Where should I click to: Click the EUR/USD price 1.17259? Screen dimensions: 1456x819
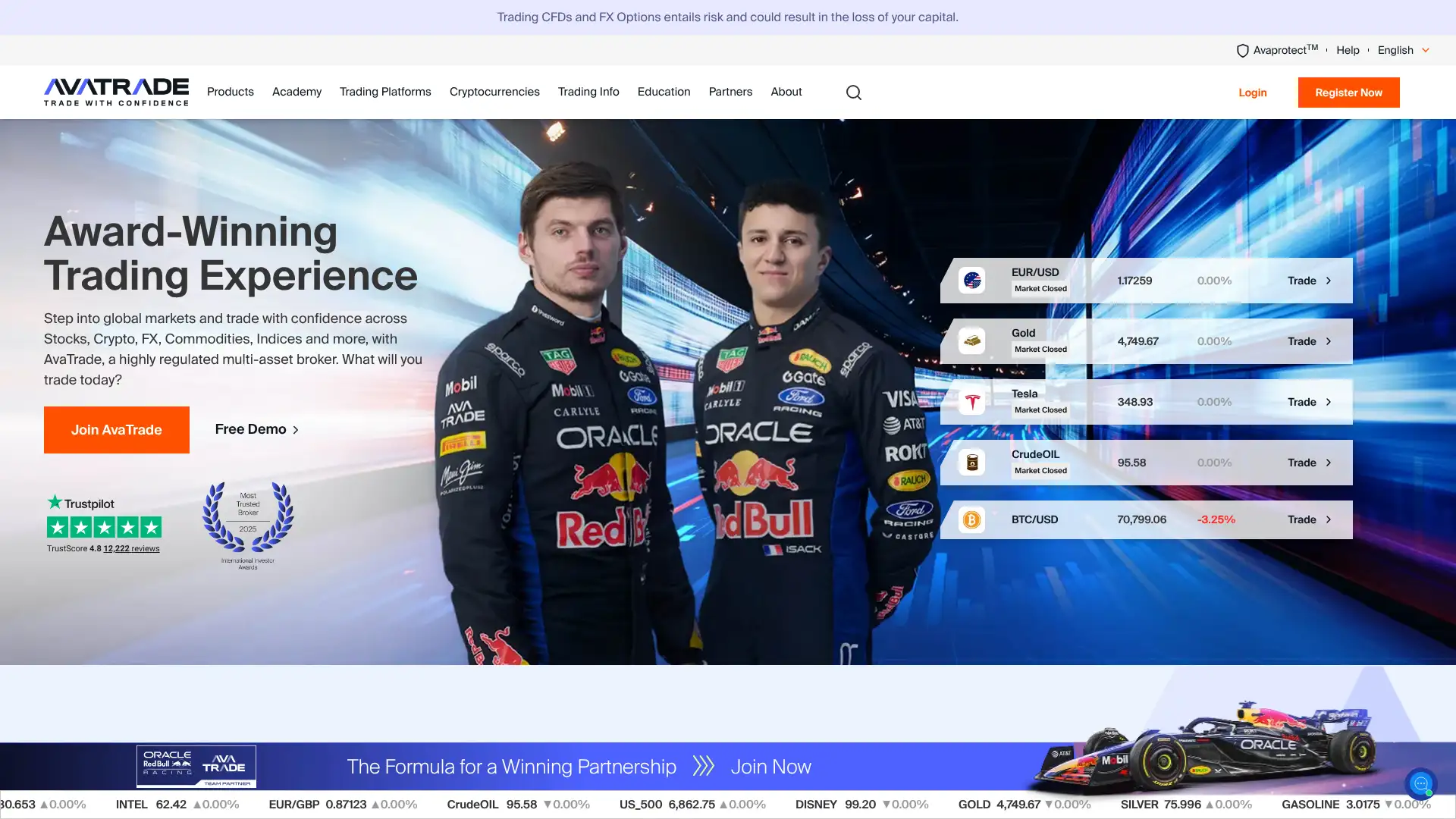coord(1134,281)
